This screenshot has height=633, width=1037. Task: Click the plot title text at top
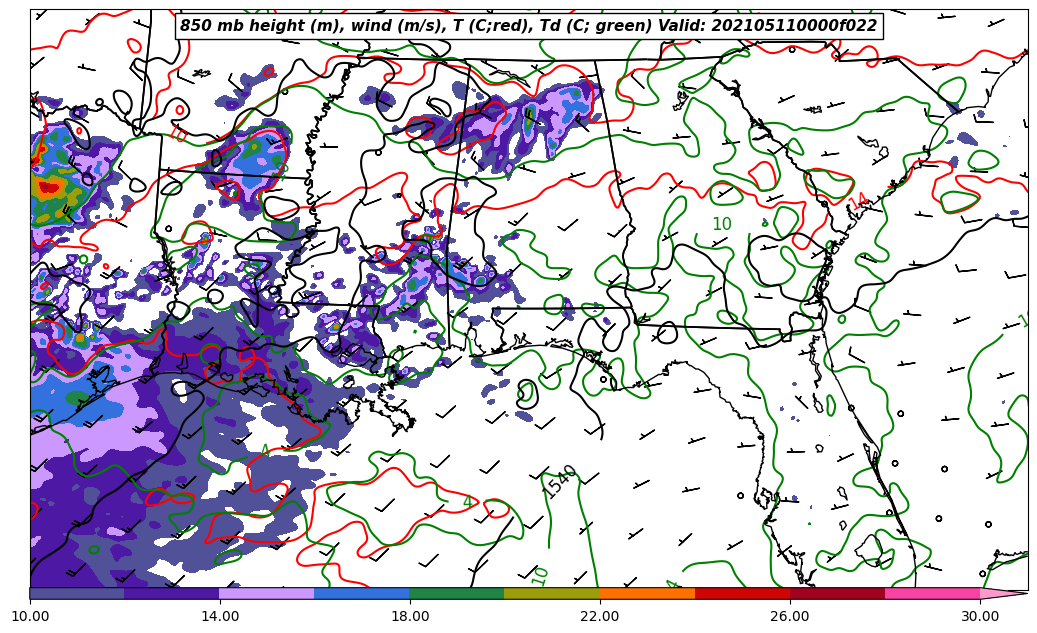pos(528,26)
